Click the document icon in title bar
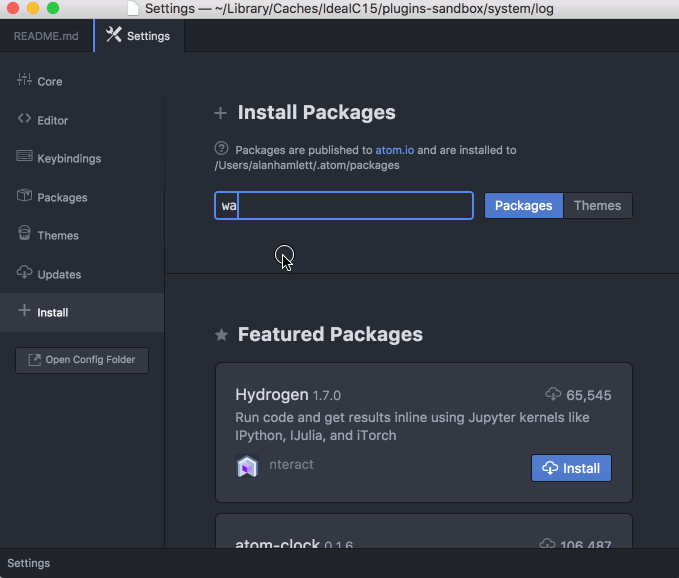Screen dimensions: 679x578 tap(133, 8)
